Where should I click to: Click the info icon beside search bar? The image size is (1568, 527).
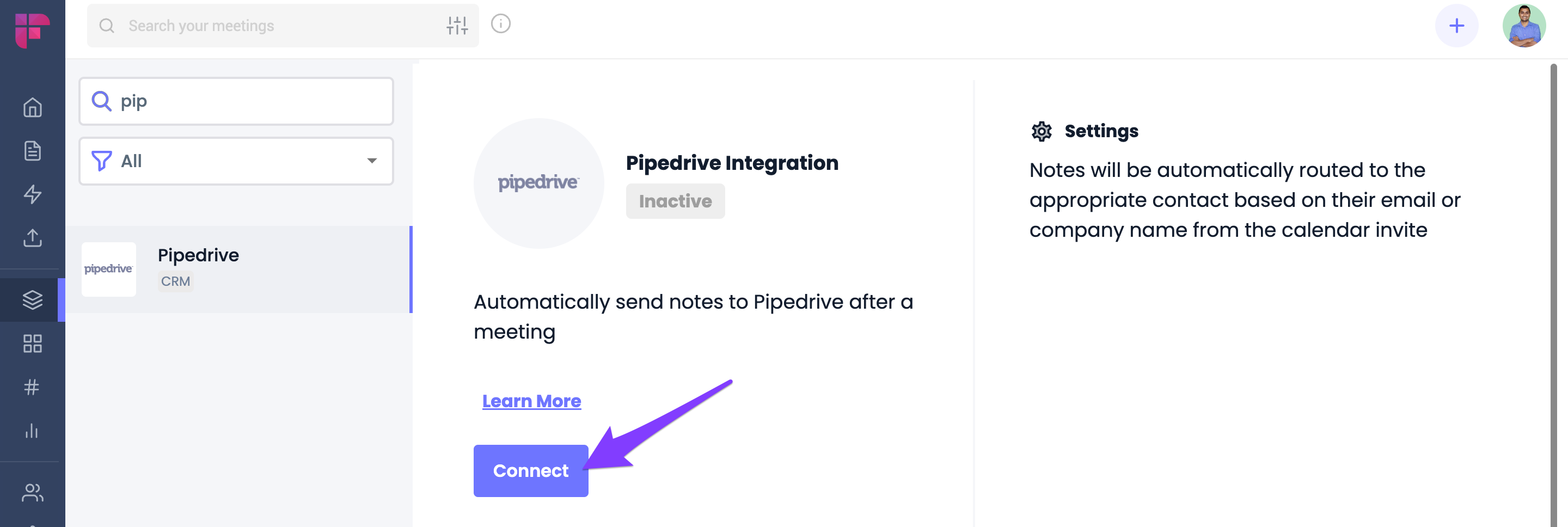point(500,24)
